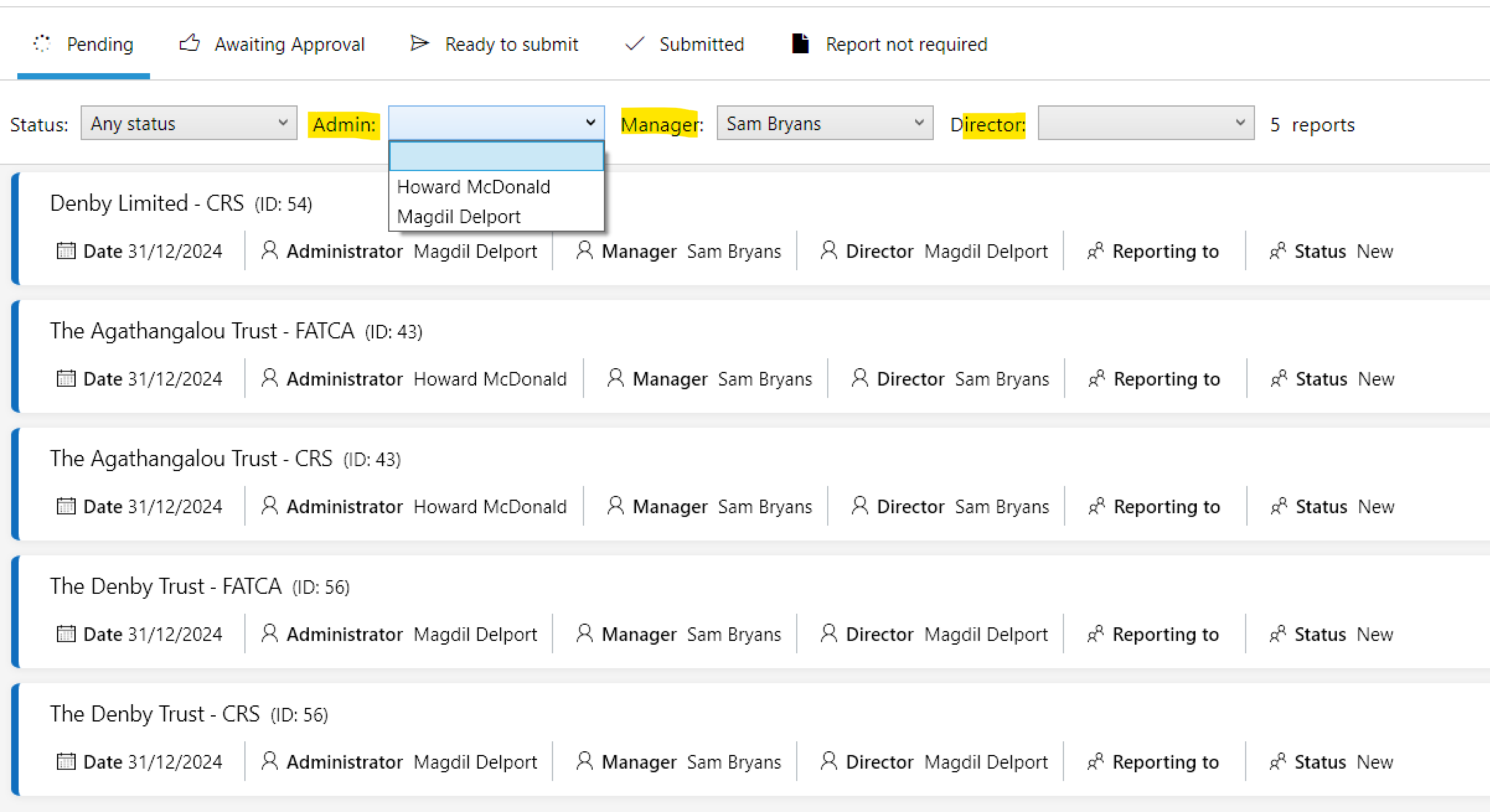
Task: Switch to the Pending tab
Action: [83, 44]
